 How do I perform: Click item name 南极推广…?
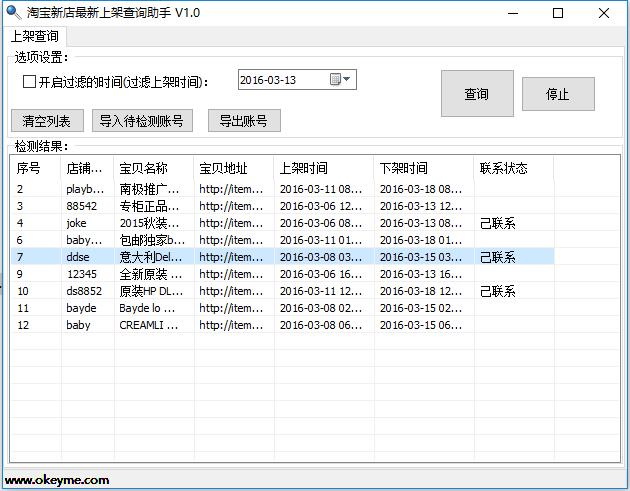point(149,189)
